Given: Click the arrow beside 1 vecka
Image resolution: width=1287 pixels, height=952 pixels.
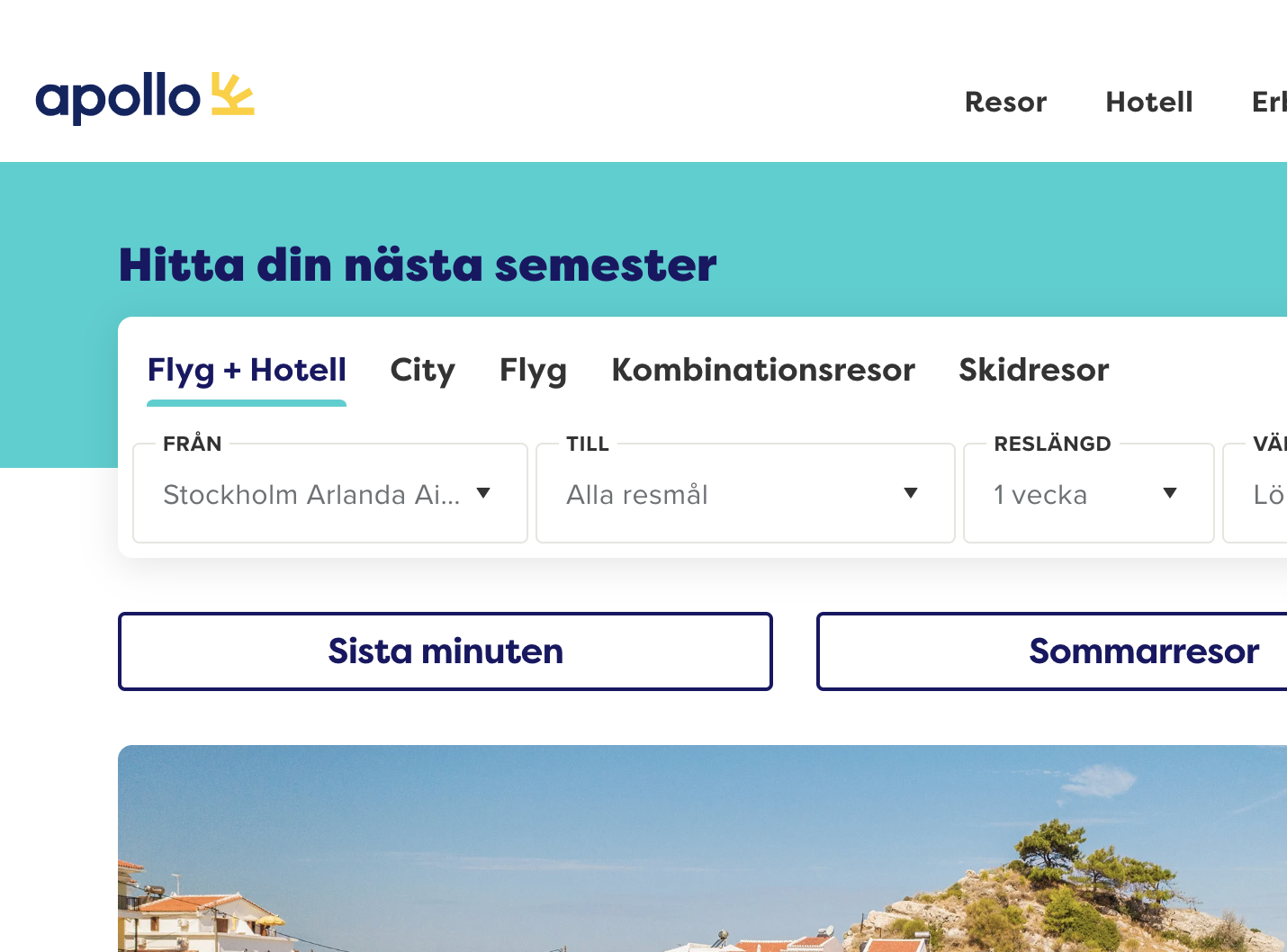Looking at the screenshot, I should pyautogui.click(x=1170, y=493).
